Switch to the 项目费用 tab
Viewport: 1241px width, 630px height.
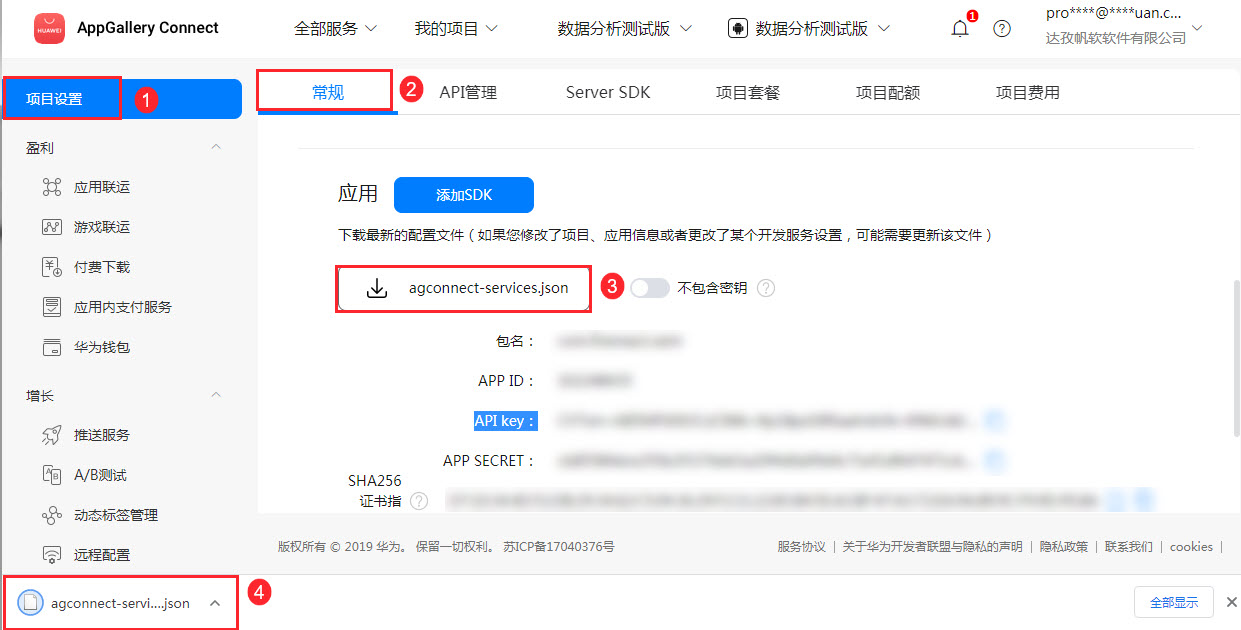pos(1028,92)
